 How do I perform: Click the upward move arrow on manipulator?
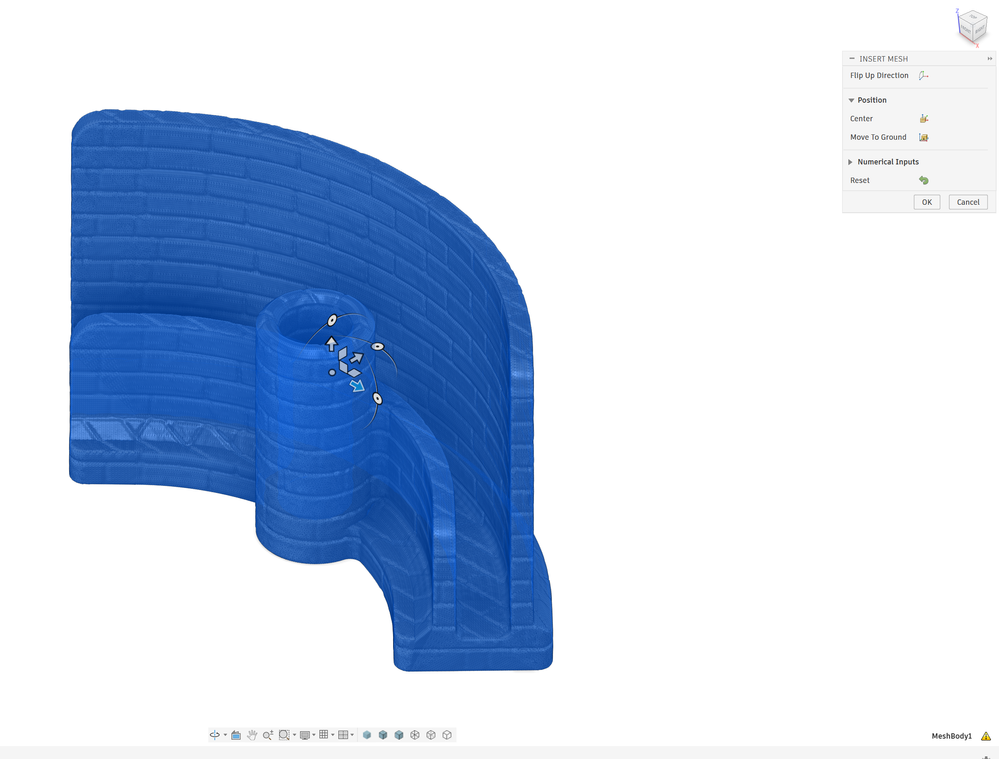(331, 344)
